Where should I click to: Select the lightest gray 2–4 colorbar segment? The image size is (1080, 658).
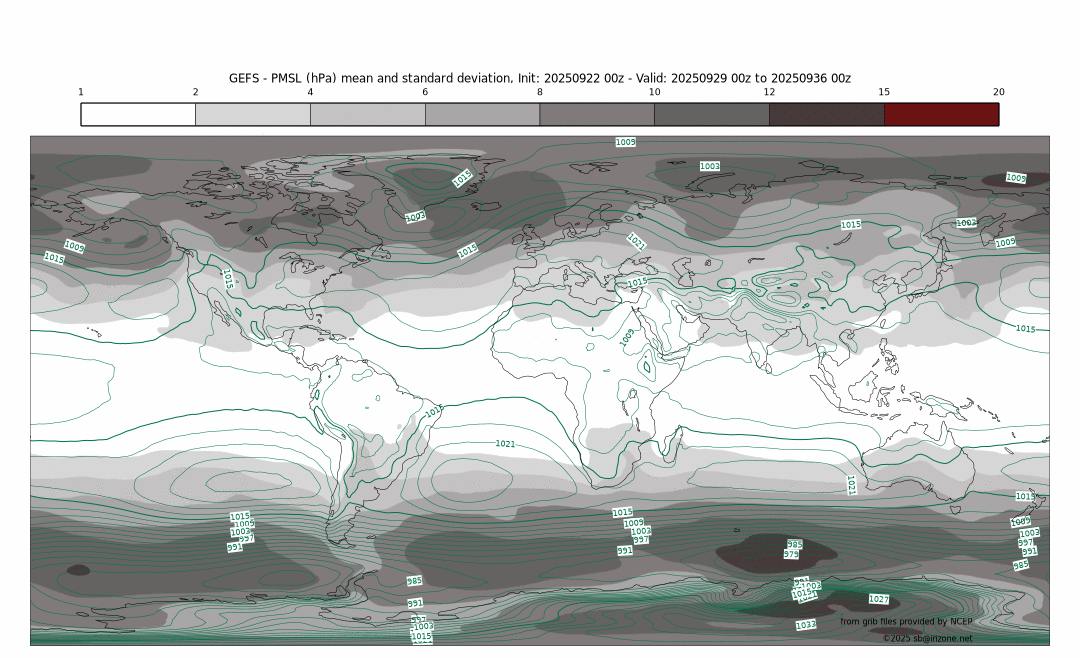click(253, 114)
